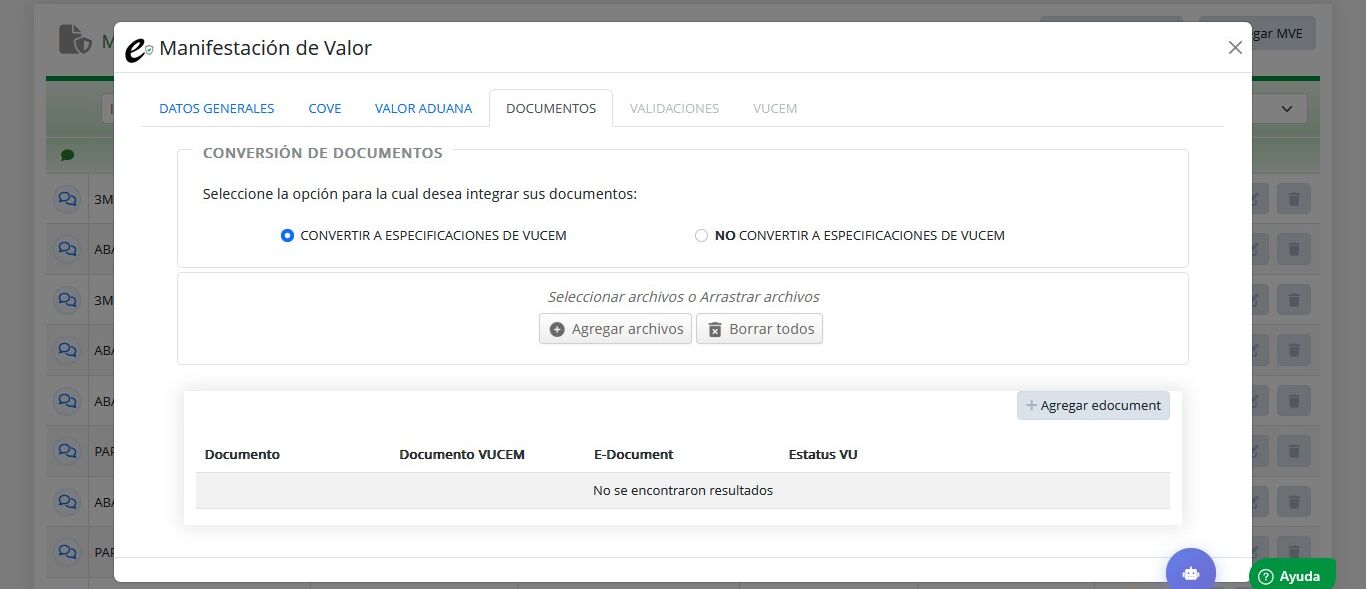This screenshot has height=589, width=1366.
Task: Switch to the DATOS GENERALES tab
Action: (217, 108)
